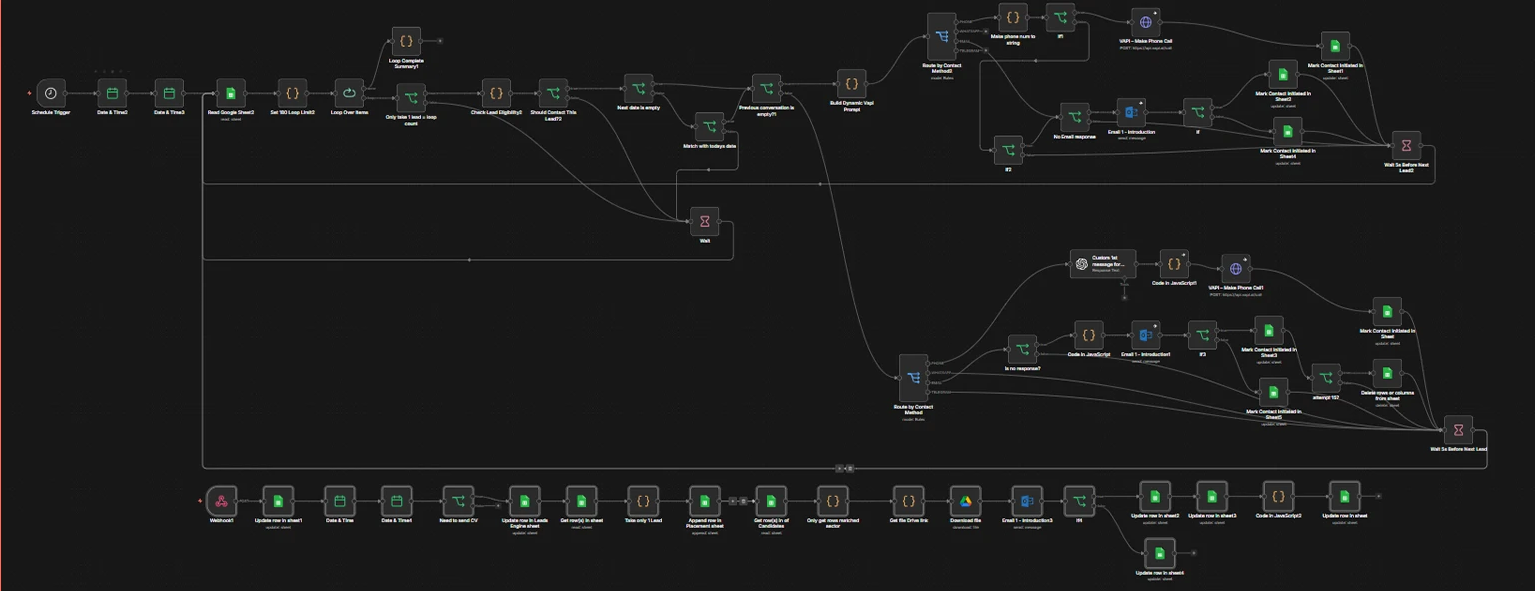Open 'Delete rows or columns from sheet' node
This screenshot has width=1535, height=591.
(1387, 373)
